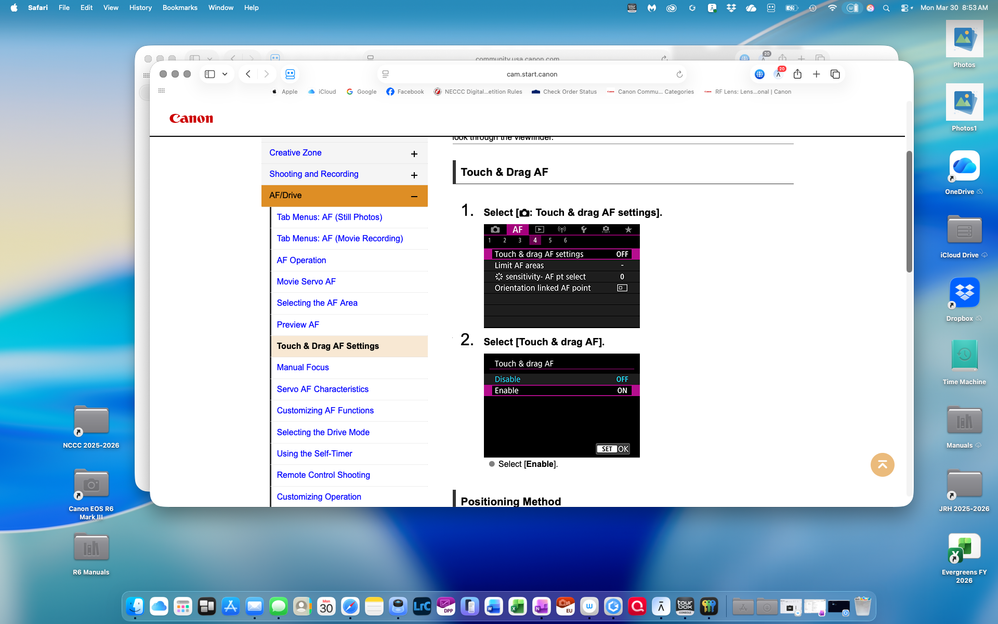Open Tab Menus: AF (Movie Recording) page
The width and height of the screenshot is (998, 624).
[340, 239]
